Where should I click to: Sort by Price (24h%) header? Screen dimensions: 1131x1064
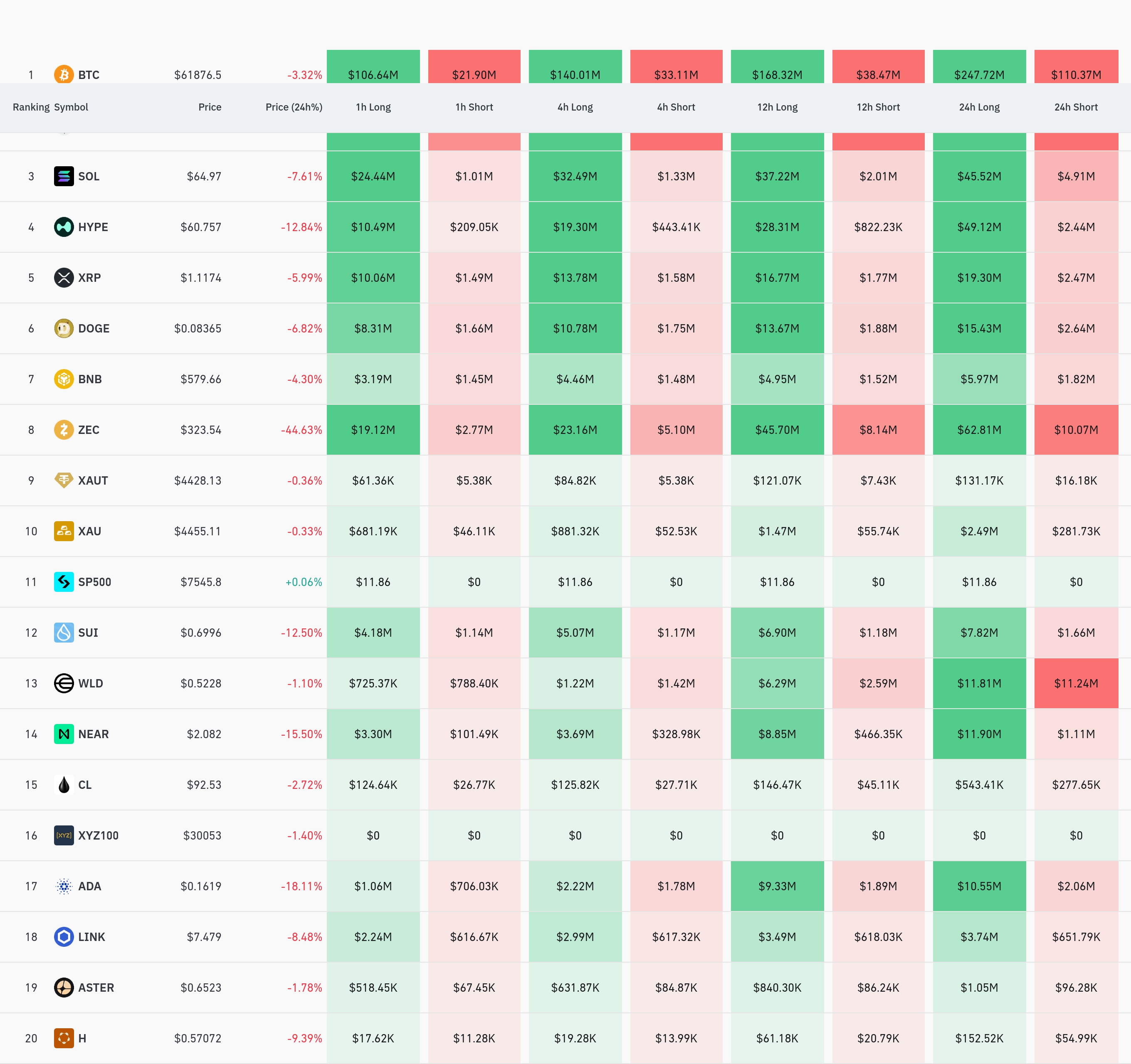294,107
